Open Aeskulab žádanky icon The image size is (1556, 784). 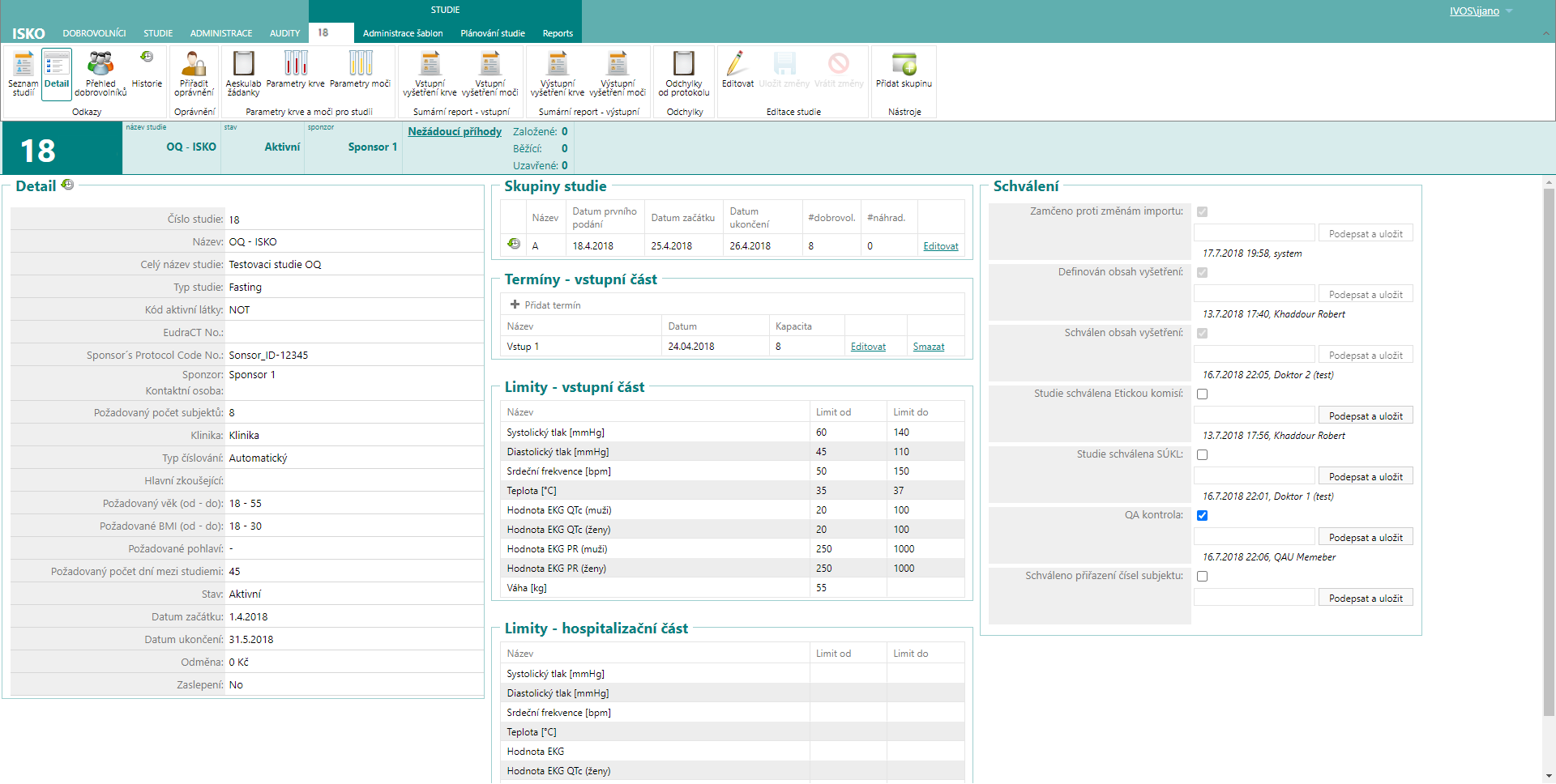(x=243, y=74)
